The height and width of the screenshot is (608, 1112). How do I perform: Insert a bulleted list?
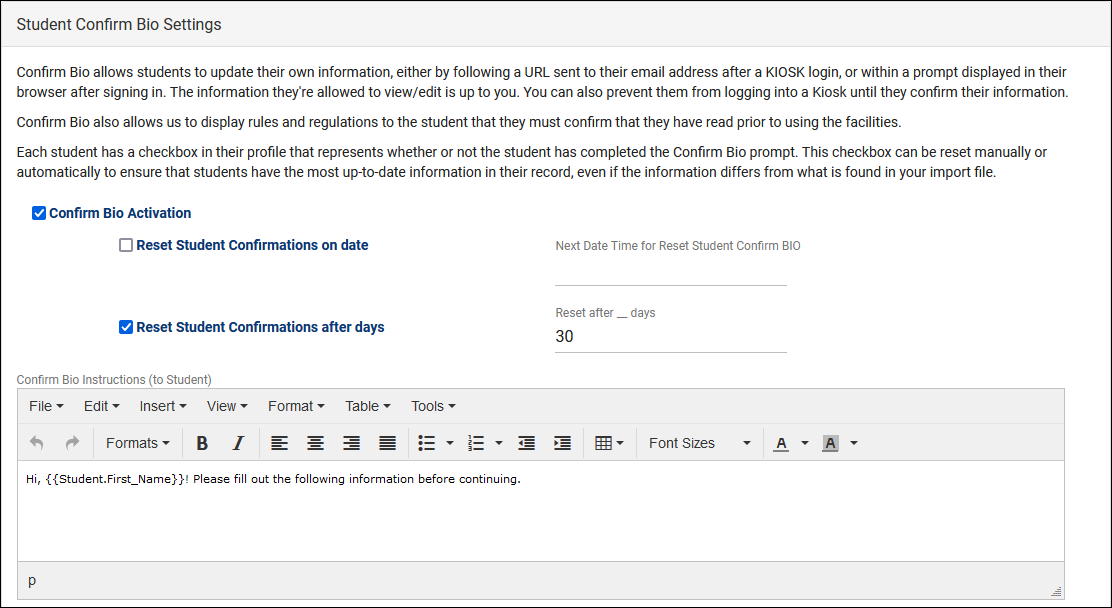(x=426, y=443)
